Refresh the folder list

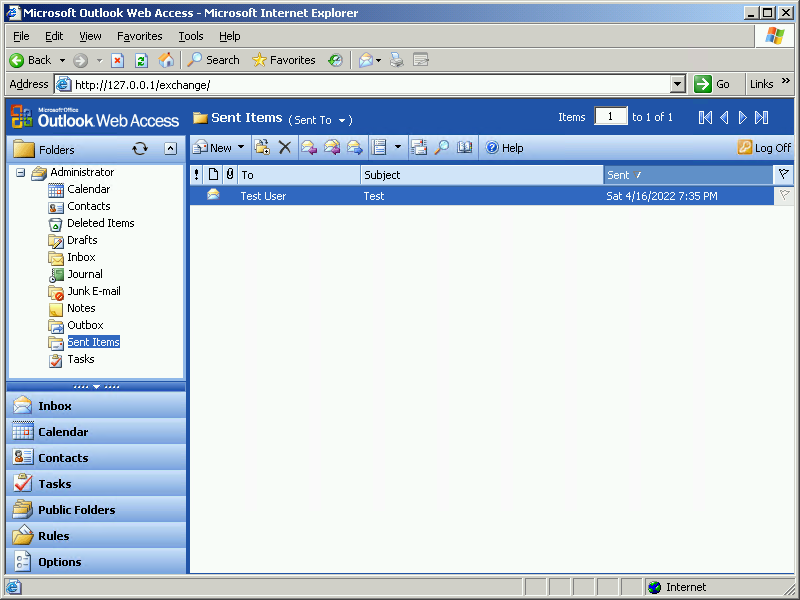(140, 149)
